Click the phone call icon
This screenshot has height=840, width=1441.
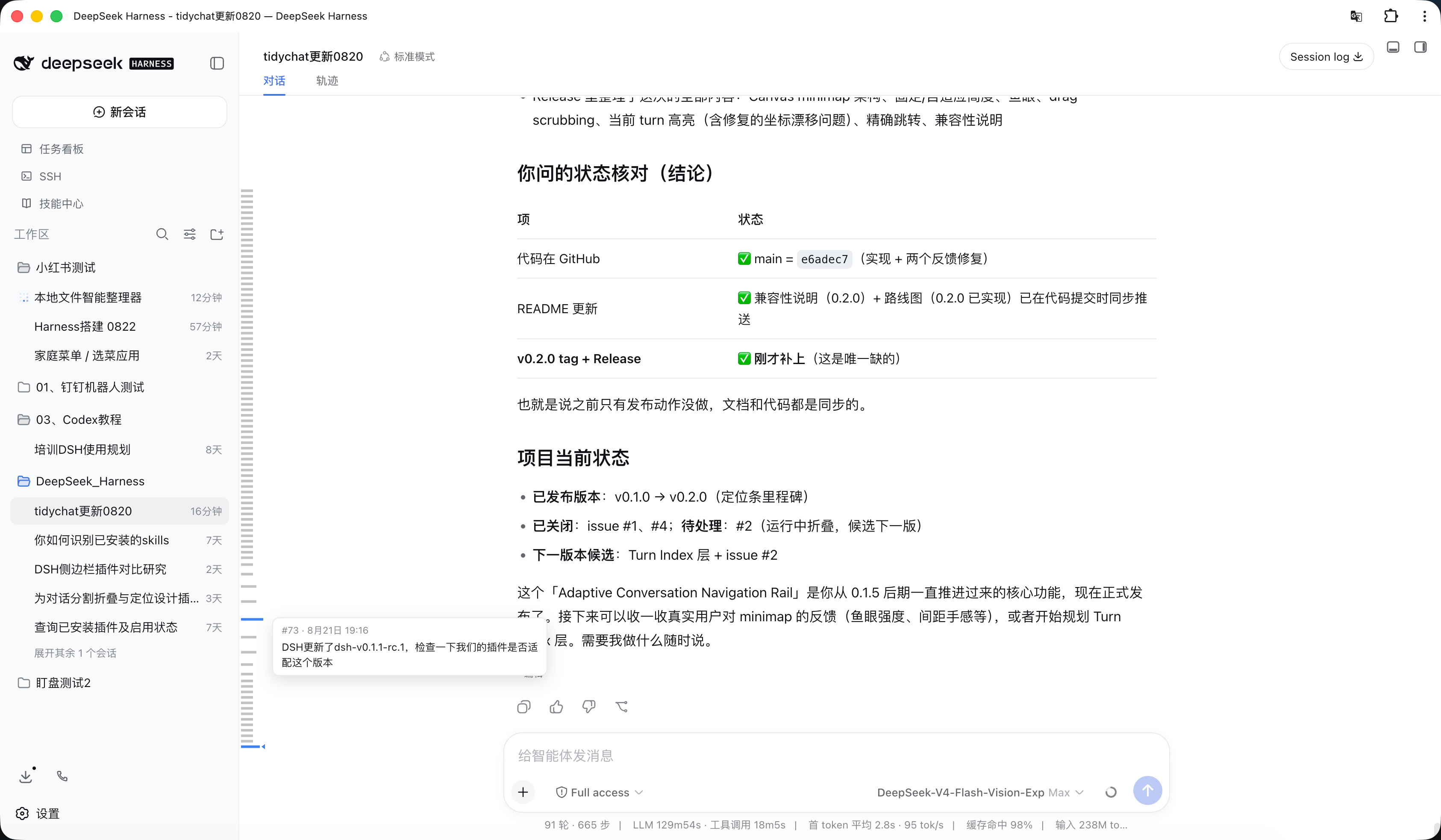[x=62, y=776]
